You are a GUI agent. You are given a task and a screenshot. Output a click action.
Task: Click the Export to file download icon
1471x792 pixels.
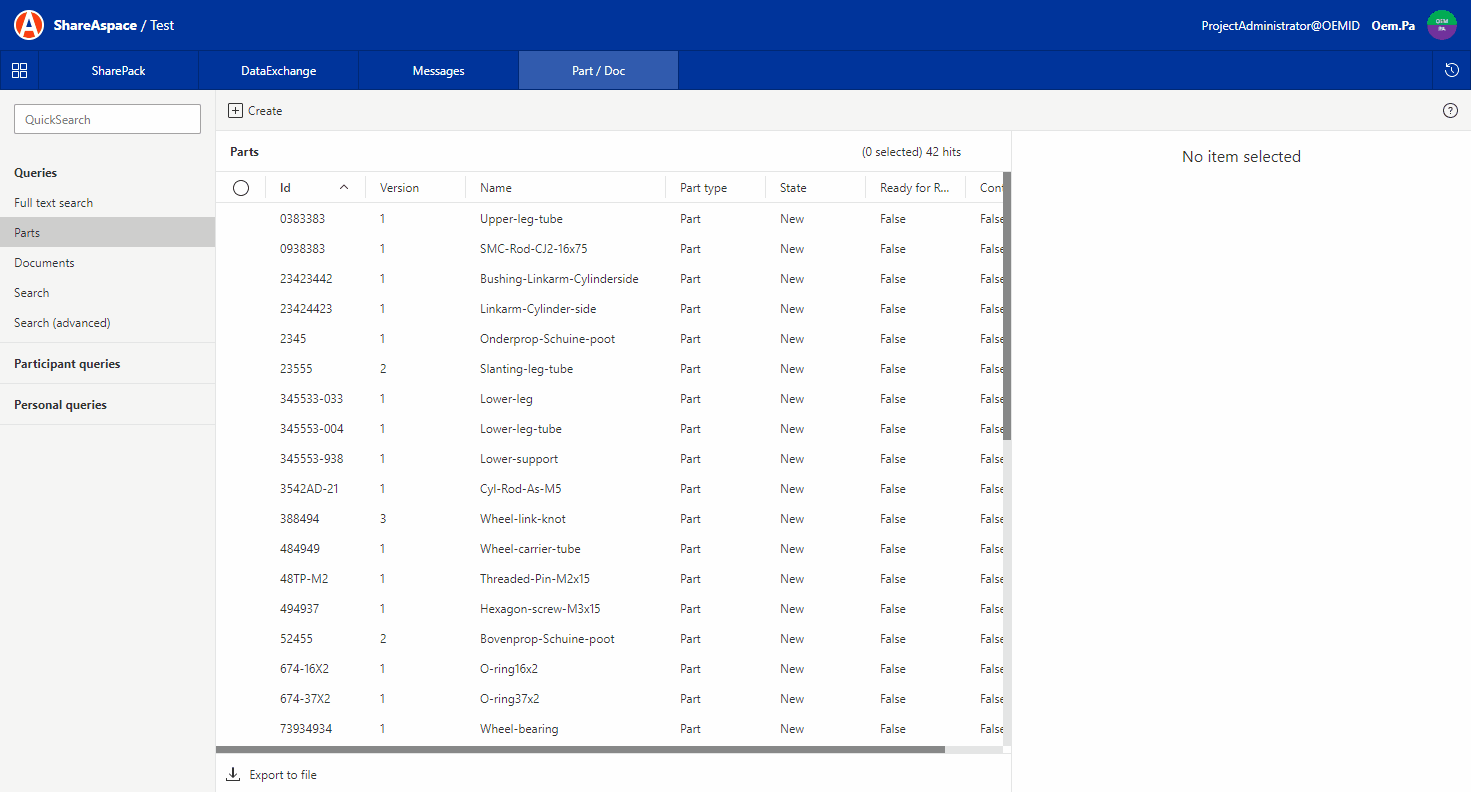point(233,774)
